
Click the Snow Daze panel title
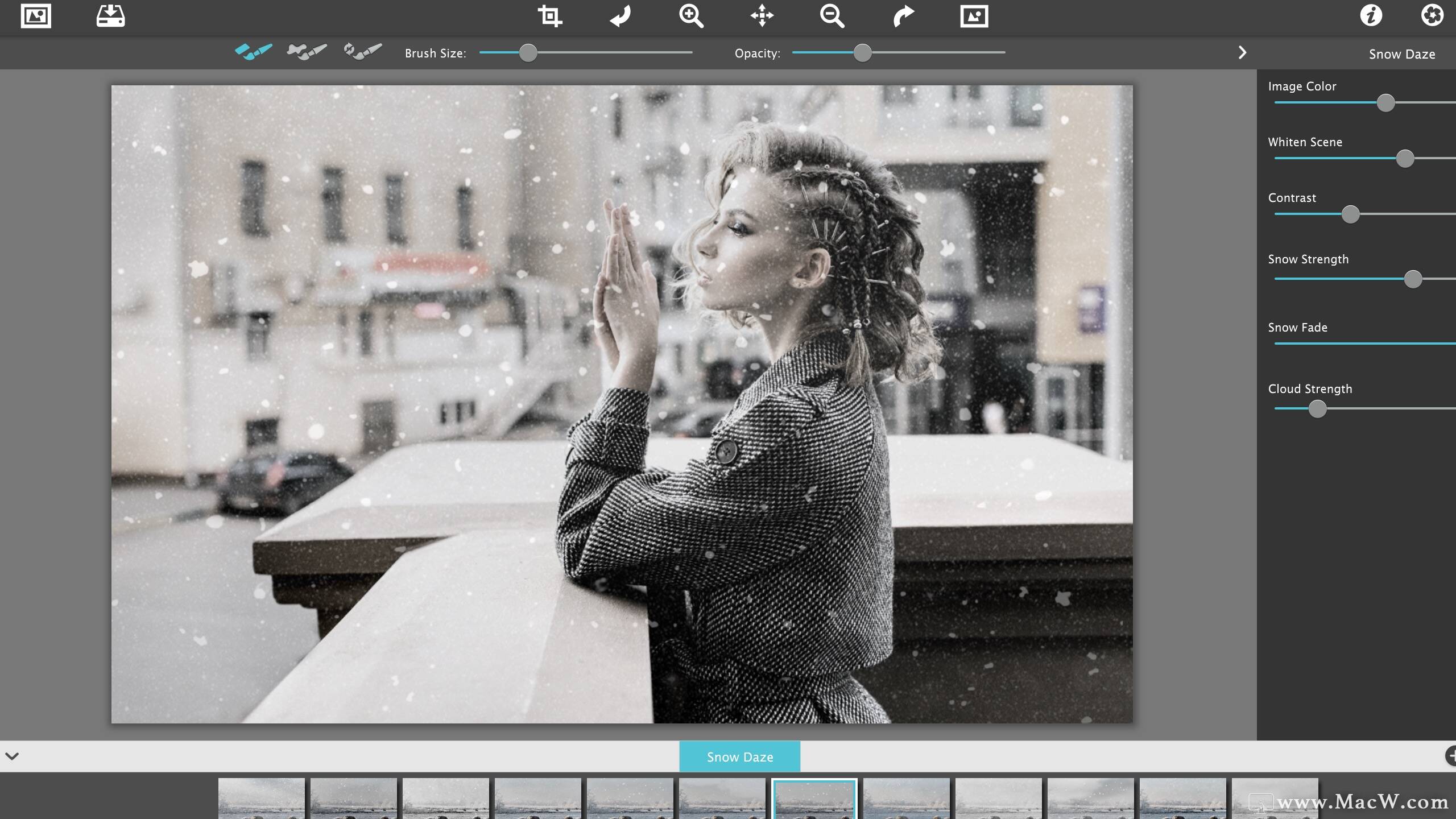click(1402, 54)
